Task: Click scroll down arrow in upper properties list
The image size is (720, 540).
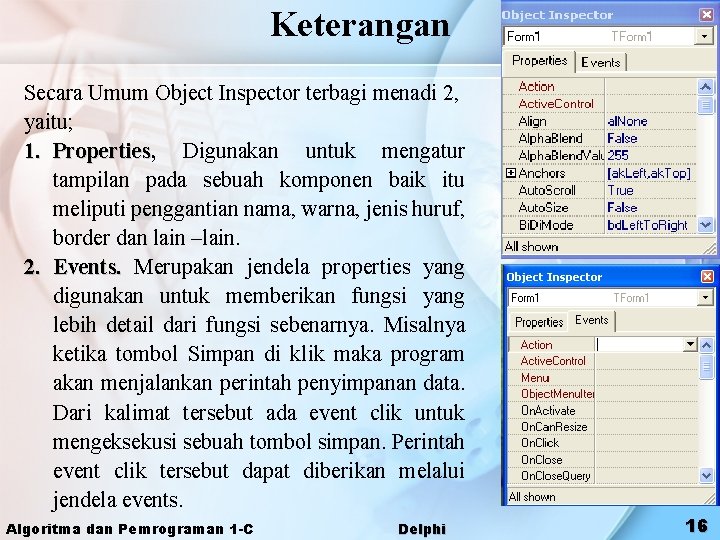Action: [x=706, y=225]
